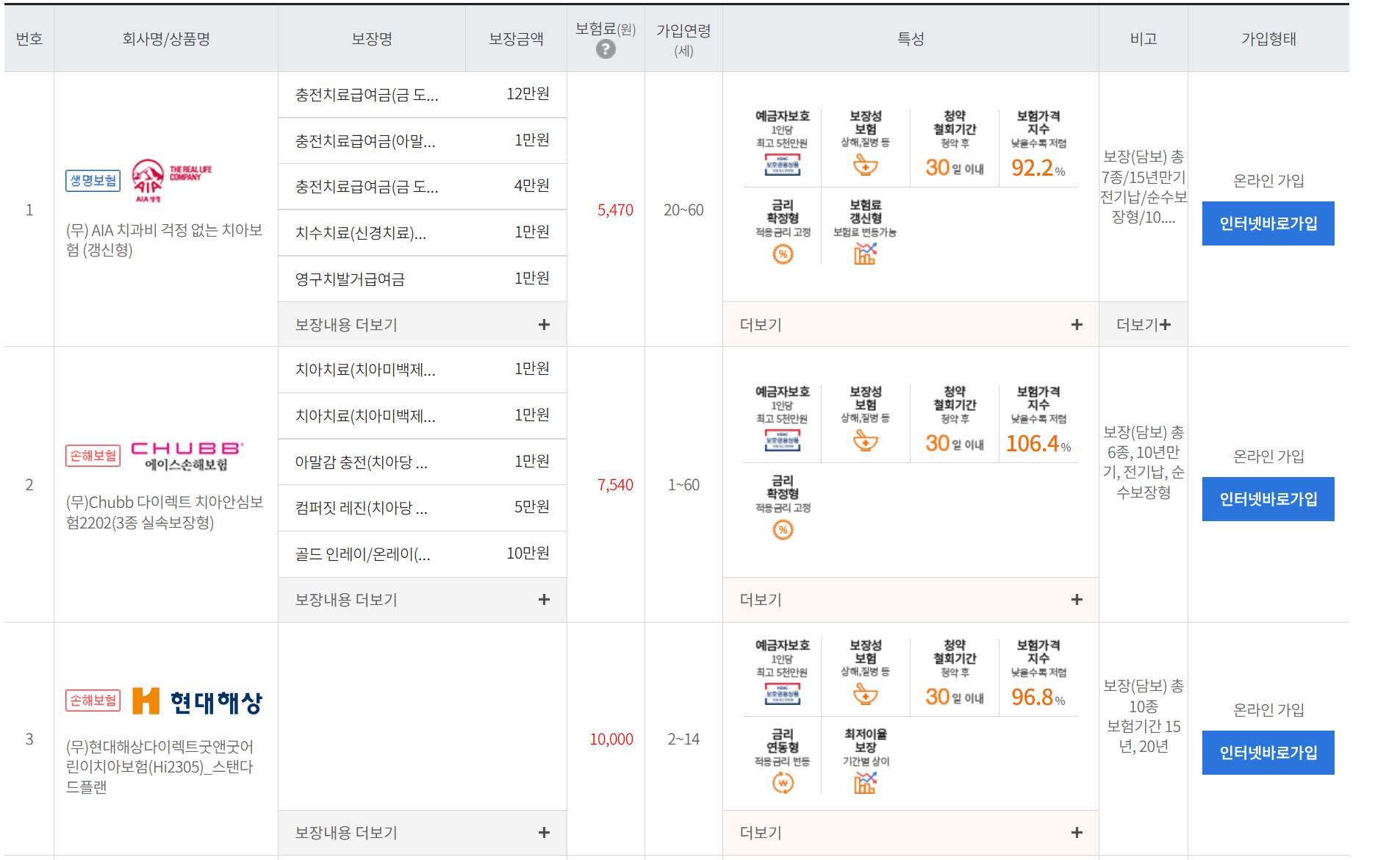Click the 가입형태 column header

[x=1268, y=39]
